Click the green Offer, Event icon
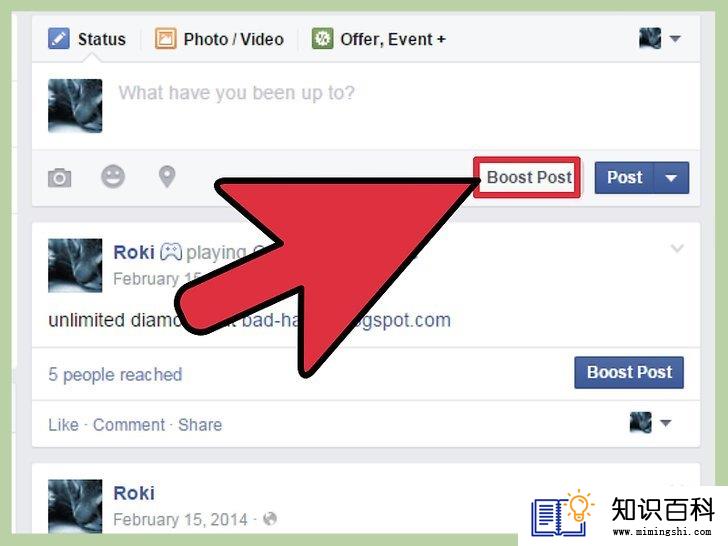The height and width of the screenshot is (546, 728). (x=322, y=39)
